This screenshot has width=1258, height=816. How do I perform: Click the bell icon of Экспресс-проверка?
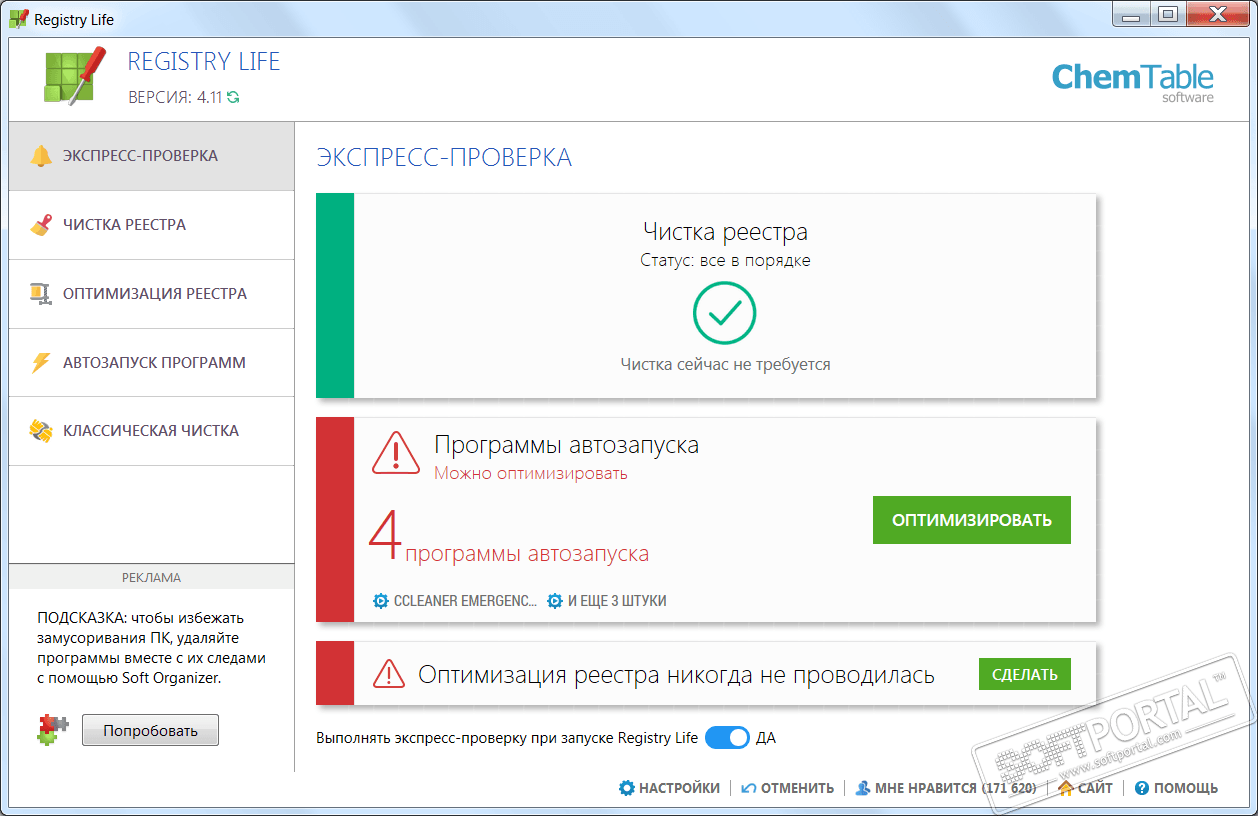pyautogui.click(x=41, y=156)
